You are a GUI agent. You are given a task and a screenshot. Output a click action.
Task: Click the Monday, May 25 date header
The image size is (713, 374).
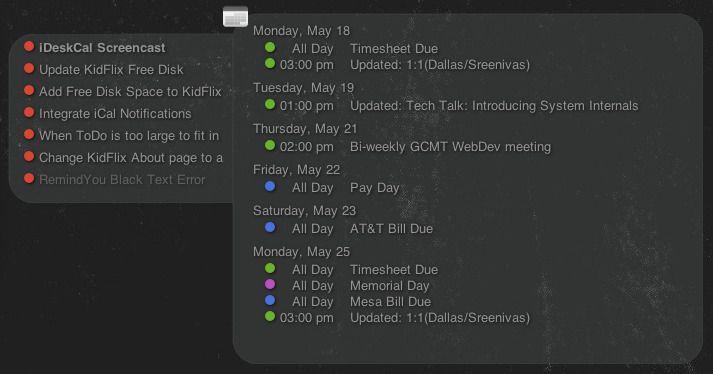(x=301, y=252)
